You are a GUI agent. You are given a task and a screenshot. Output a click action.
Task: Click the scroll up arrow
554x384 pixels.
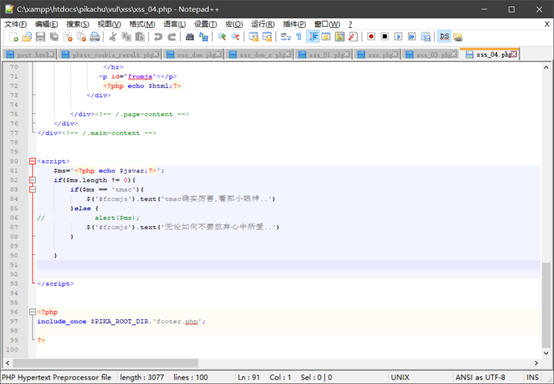(x=546, y=67)
